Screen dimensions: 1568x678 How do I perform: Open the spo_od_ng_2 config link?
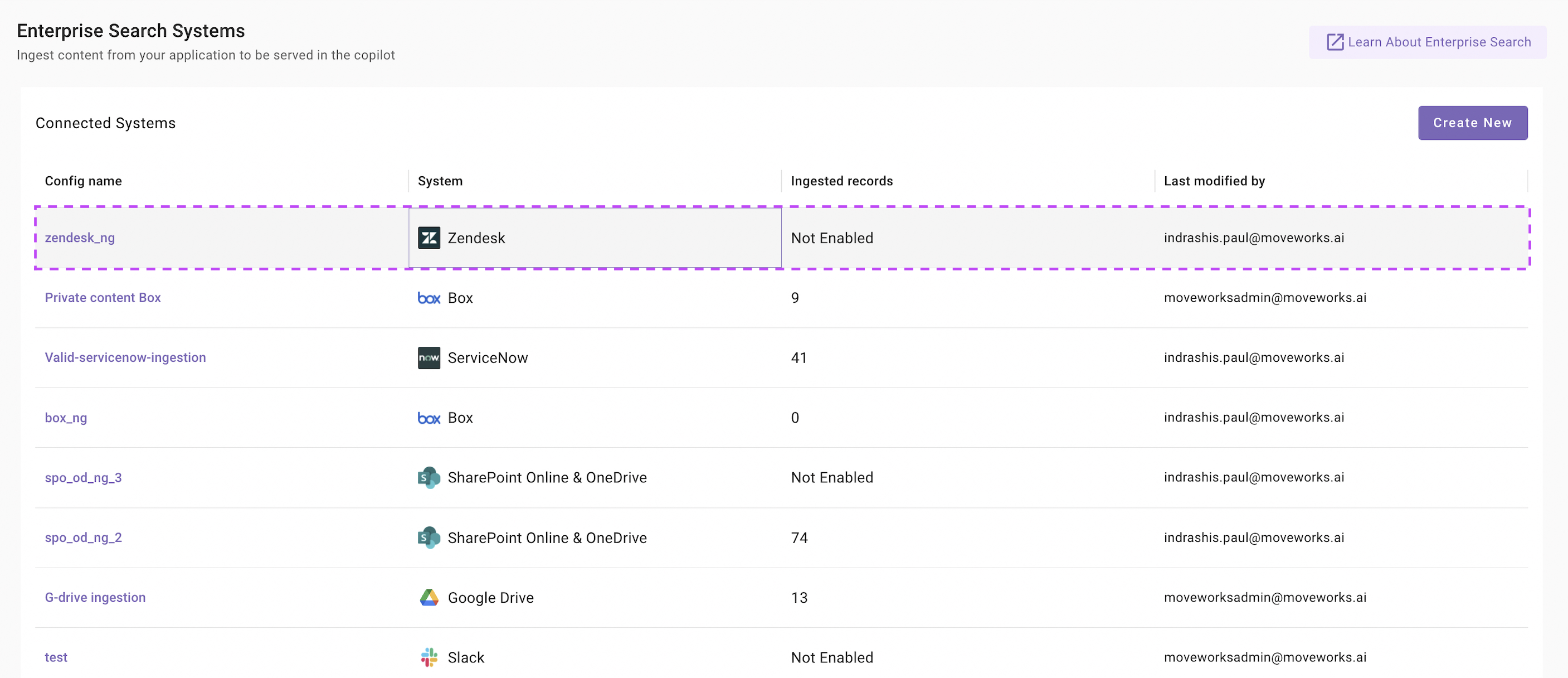point(84,537)
